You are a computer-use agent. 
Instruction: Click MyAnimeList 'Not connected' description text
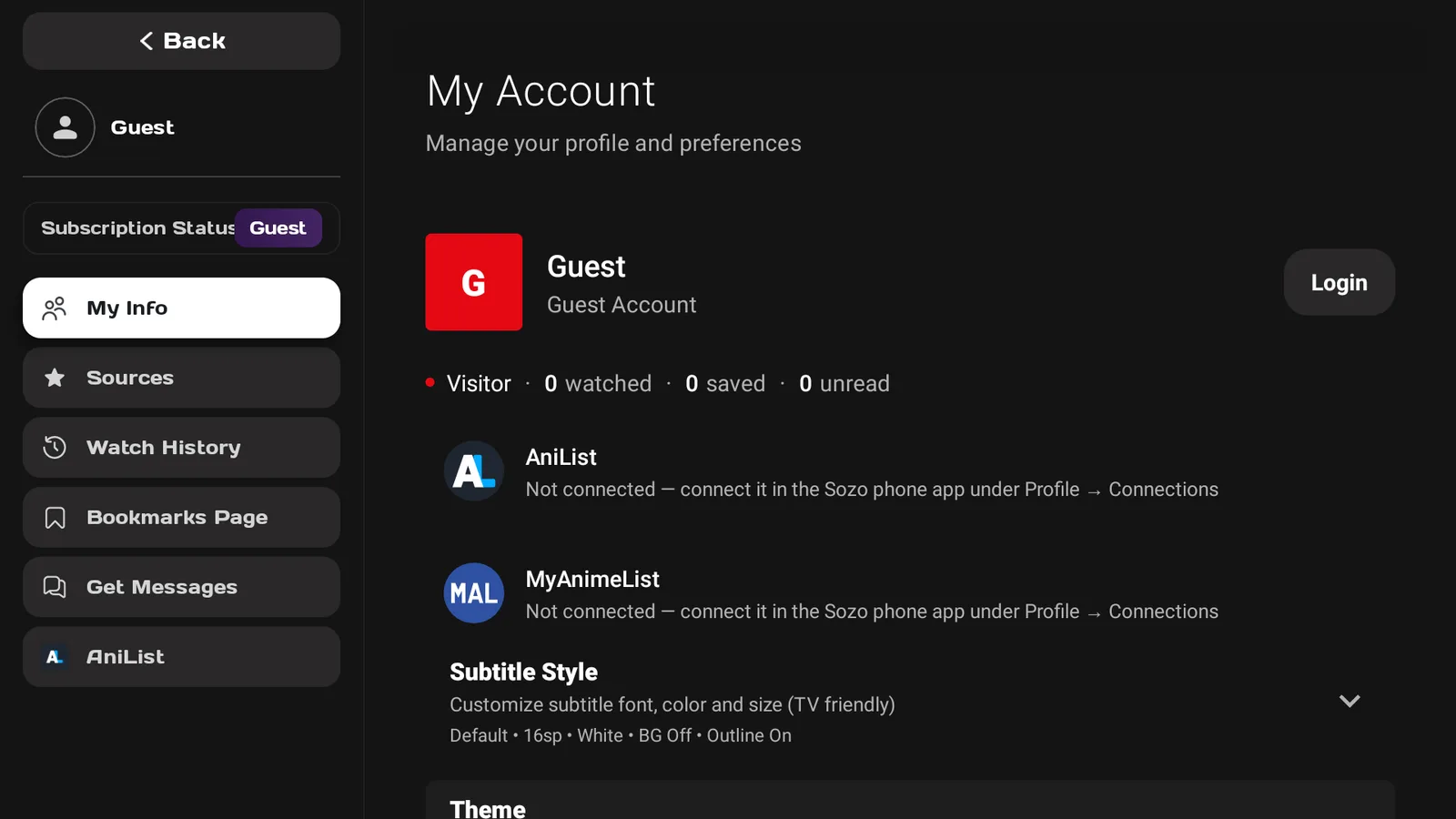872,612
